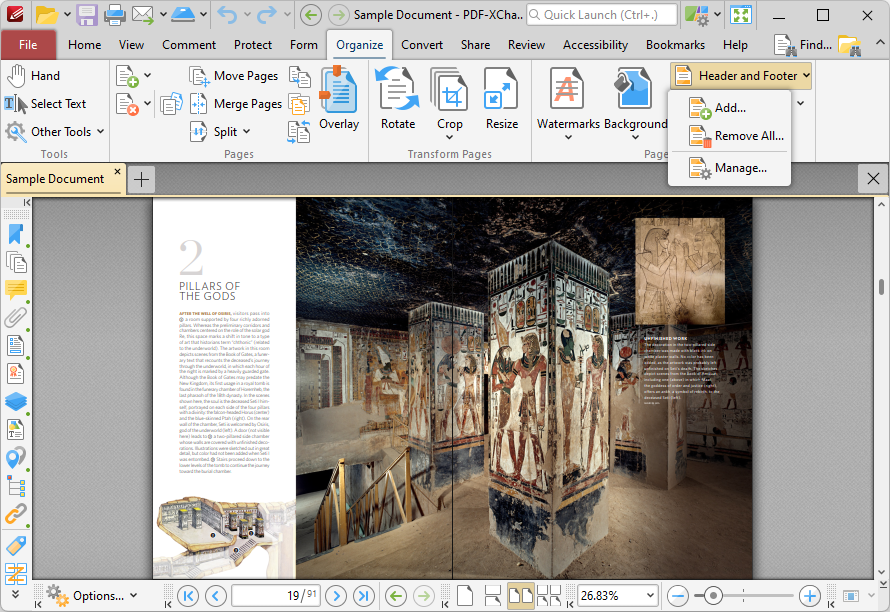The width and height of the screenshot is (890, 612).
Task: Click the page number field
Action: tap(276, 596)
